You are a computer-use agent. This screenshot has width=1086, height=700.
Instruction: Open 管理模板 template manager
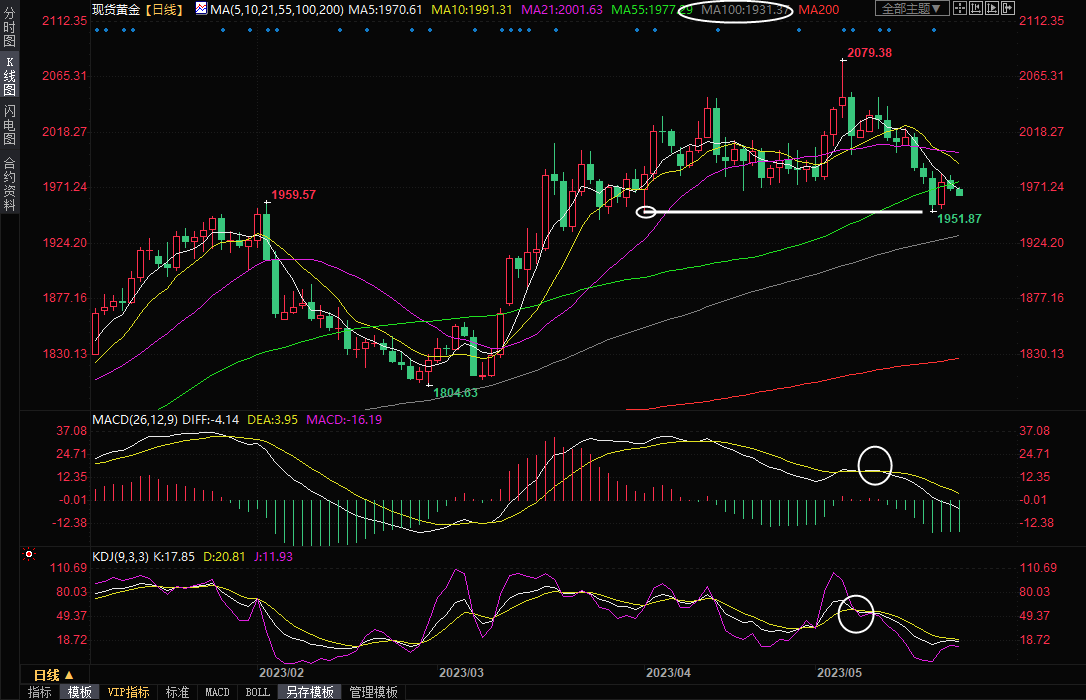click(x=373, y=692)
